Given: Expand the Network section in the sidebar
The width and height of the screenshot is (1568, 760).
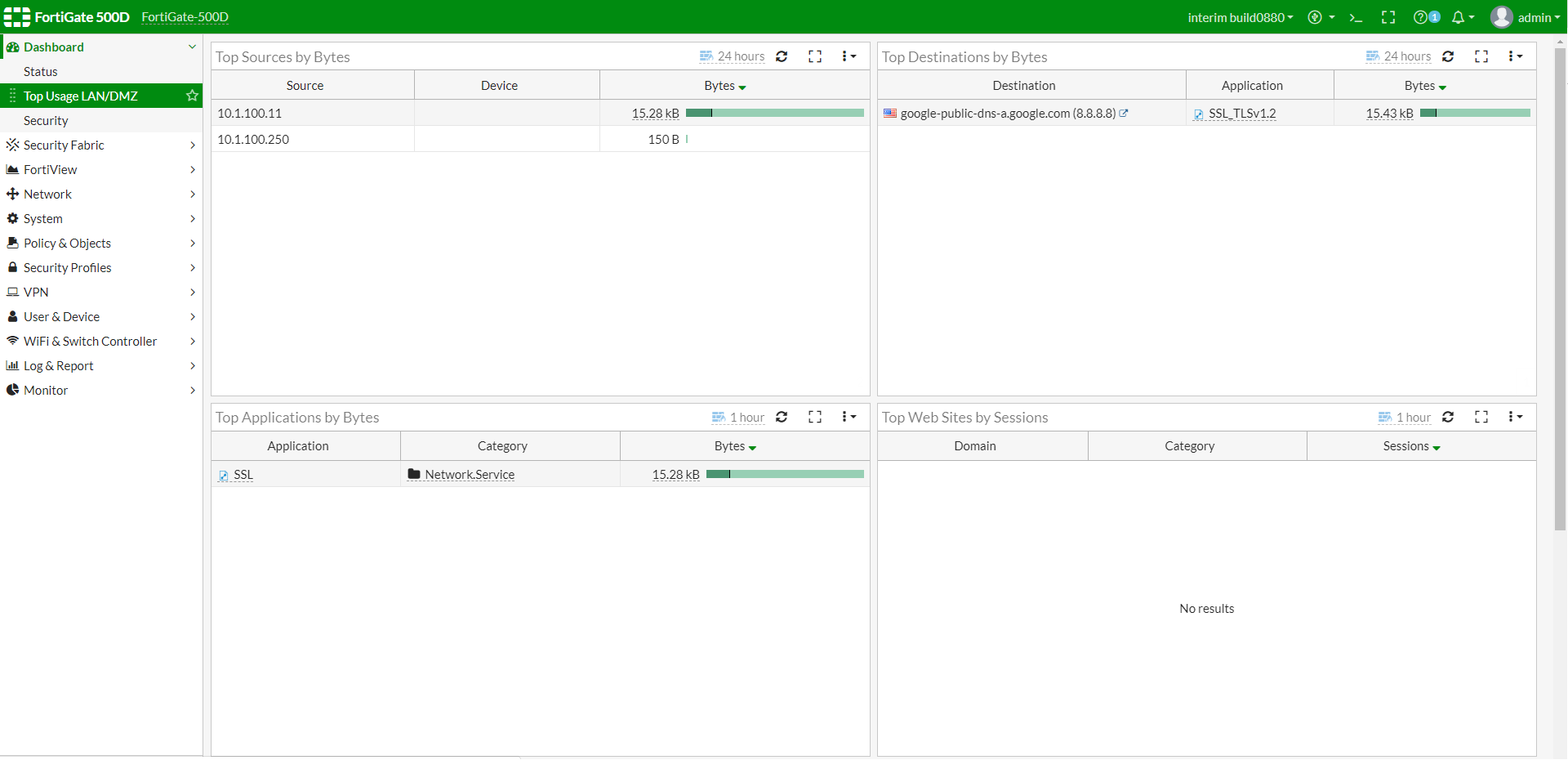Looking at the screenshot, I should click(x=49, y=194).
